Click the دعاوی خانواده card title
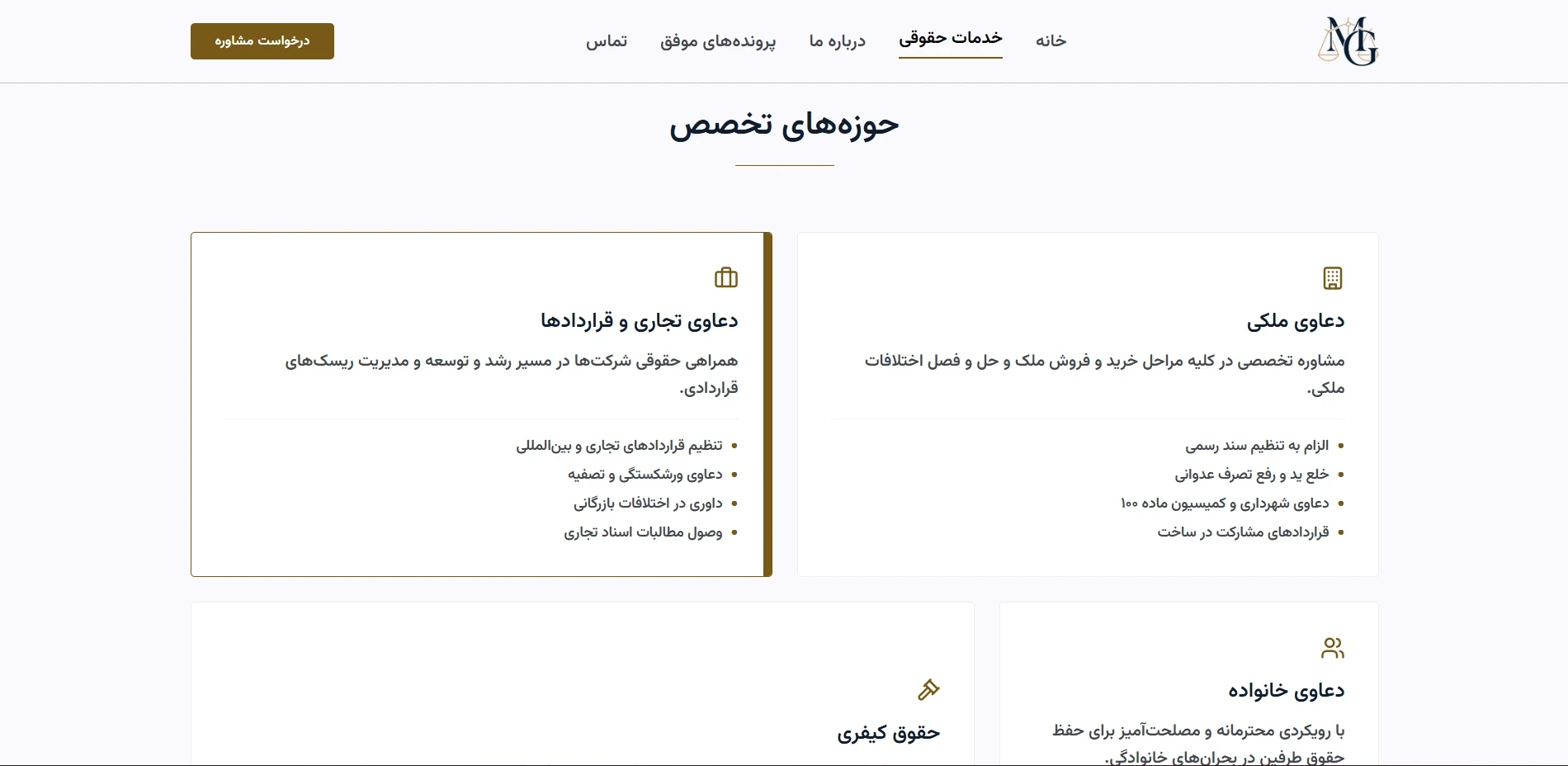This screenshot has width=1568, height=766. click(1287, 690)
